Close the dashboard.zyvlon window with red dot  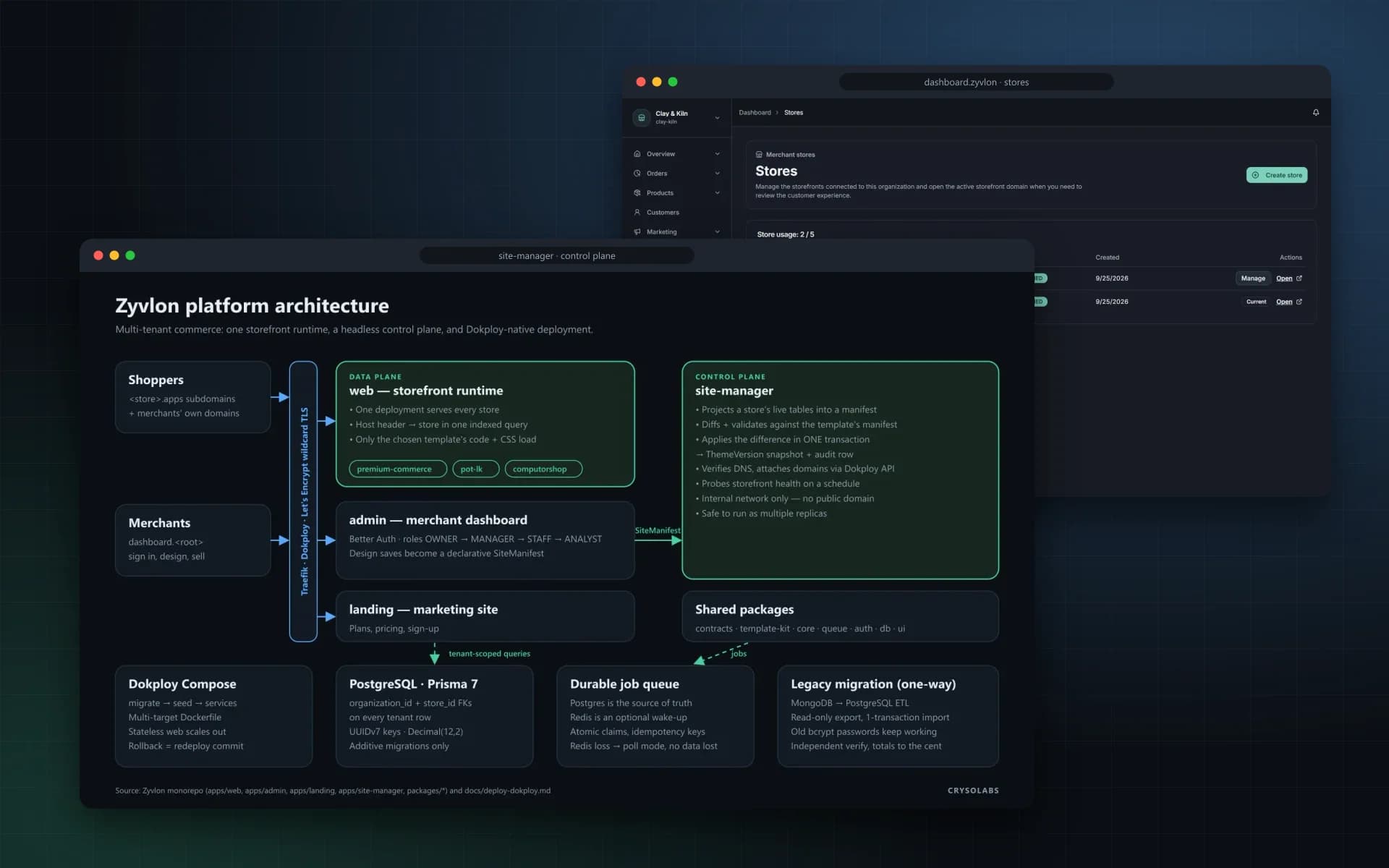641,82
